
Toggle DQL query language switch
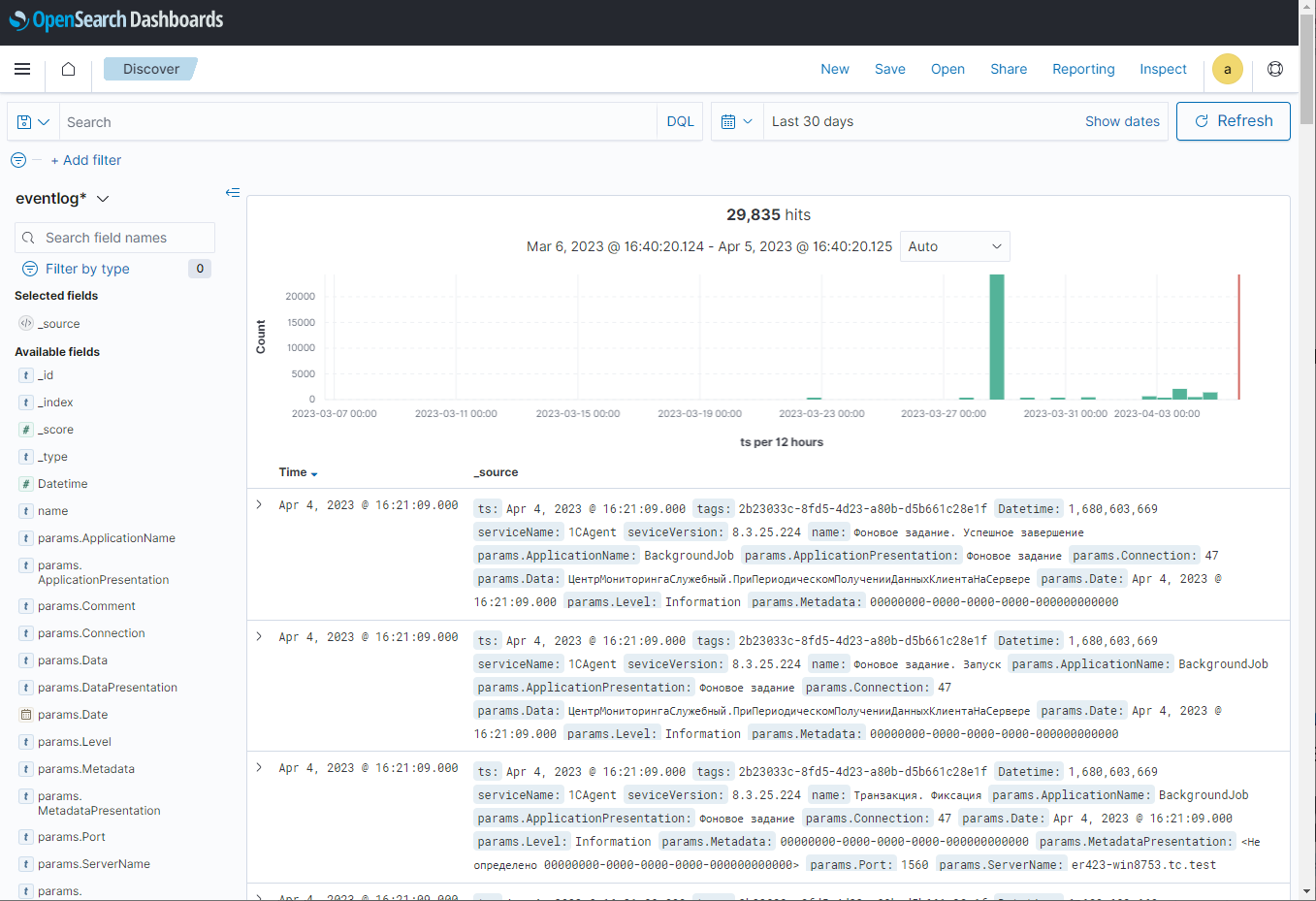point(680,122)
